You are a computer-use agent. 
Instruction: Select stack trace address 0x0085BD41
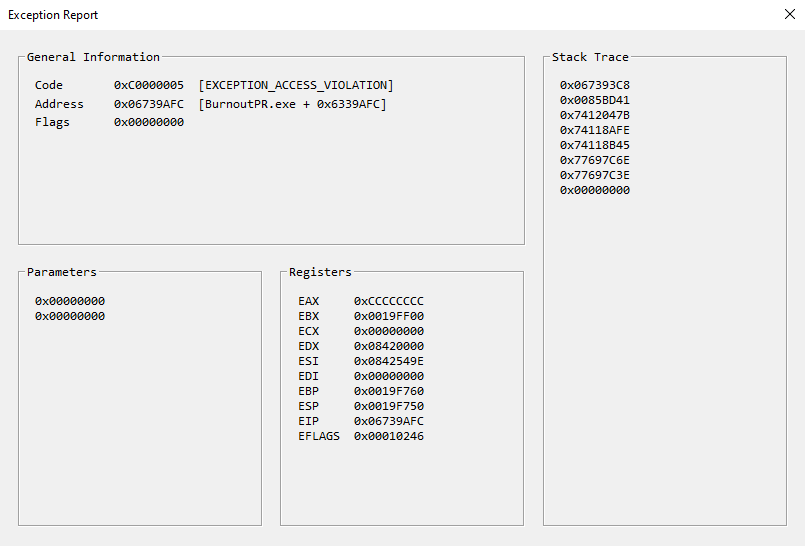tap(594, 101)
